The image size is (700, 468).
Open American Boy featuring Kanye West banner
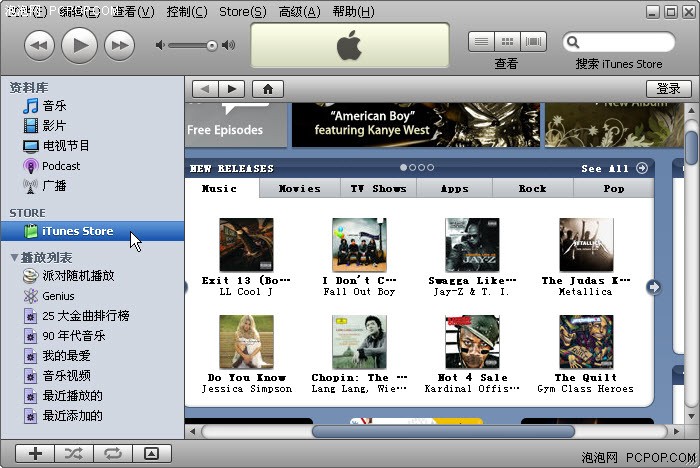[416, 125]
